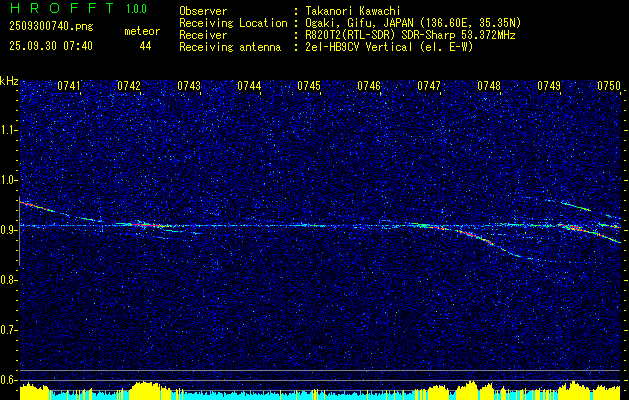The image size is (629, 400).
Task: Click the meteor count value 44
Action: coord(146,46)
